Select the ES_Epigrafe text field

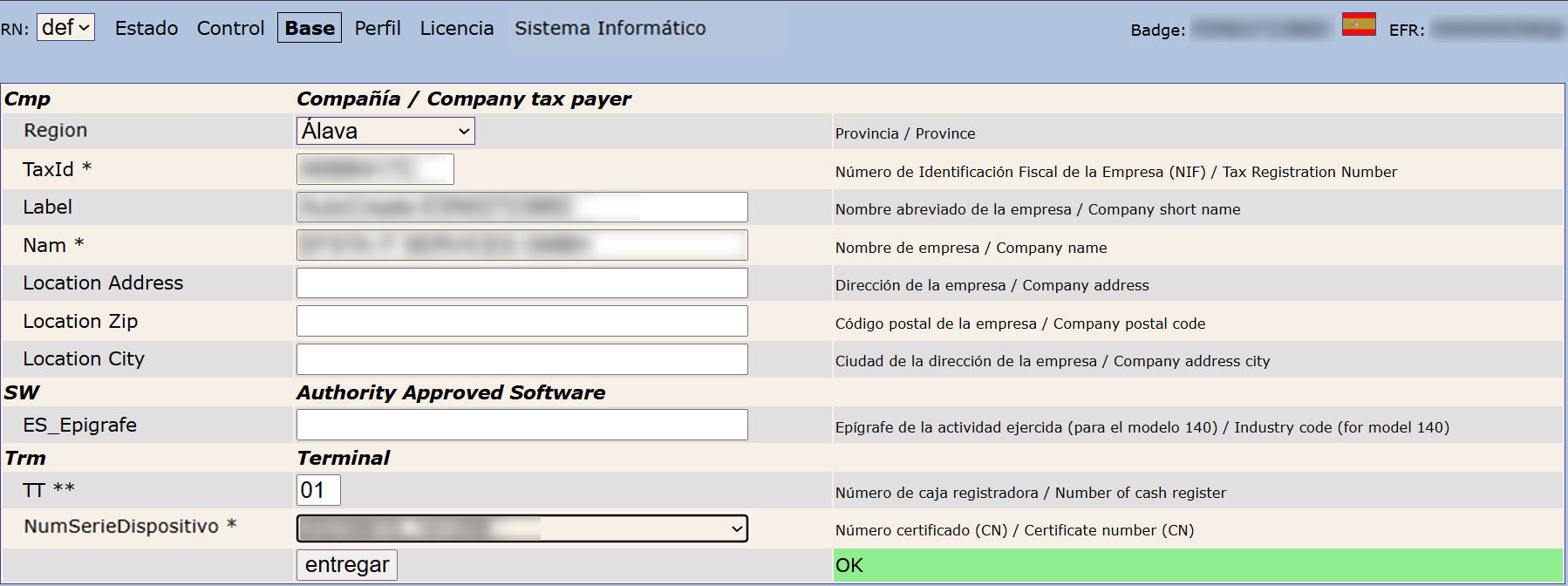[x=522, y=425]
